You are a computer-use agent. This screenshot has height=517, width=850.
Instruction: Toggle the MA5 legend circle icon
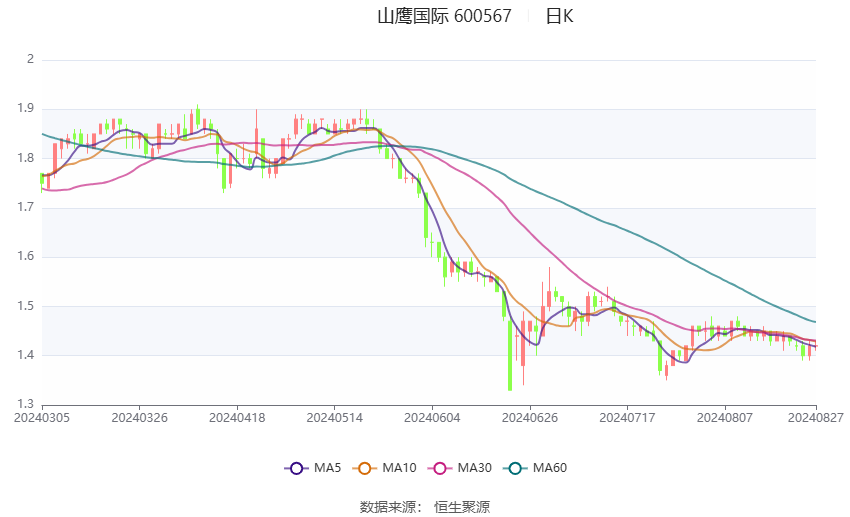click(x=296, y=468)
